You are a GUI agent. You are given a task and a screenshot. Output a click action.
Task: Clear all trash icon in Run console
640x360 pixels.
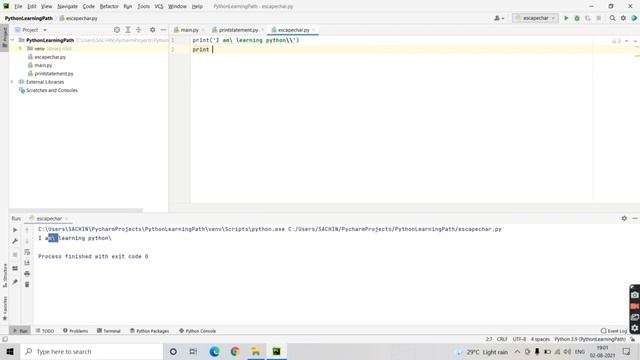pyautogui.click(x=27, y=284)
